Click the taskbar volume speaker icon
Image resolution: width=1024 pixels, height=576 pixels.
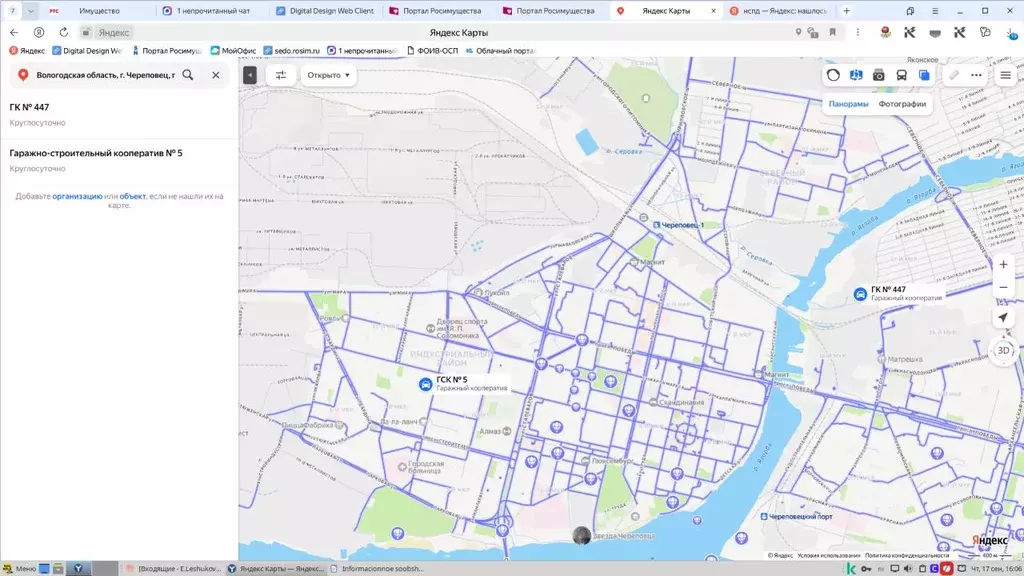coord(908,569)
